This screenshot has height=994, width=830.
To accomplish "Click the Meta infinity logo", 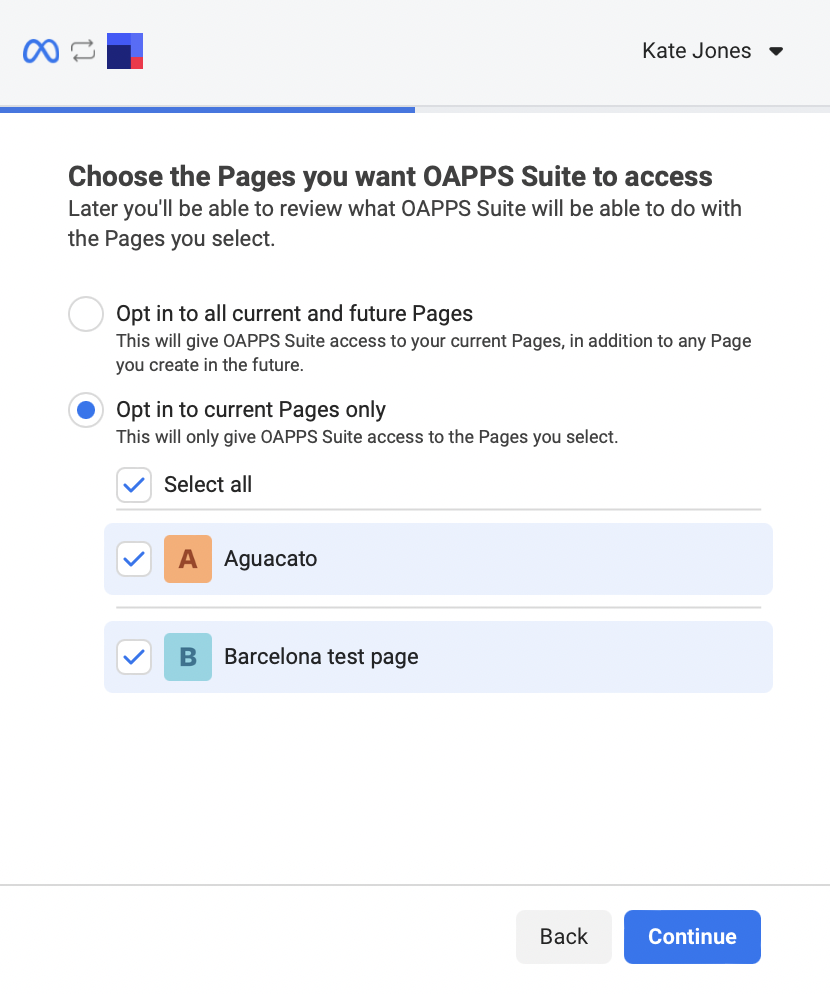I will pos(41,51).
